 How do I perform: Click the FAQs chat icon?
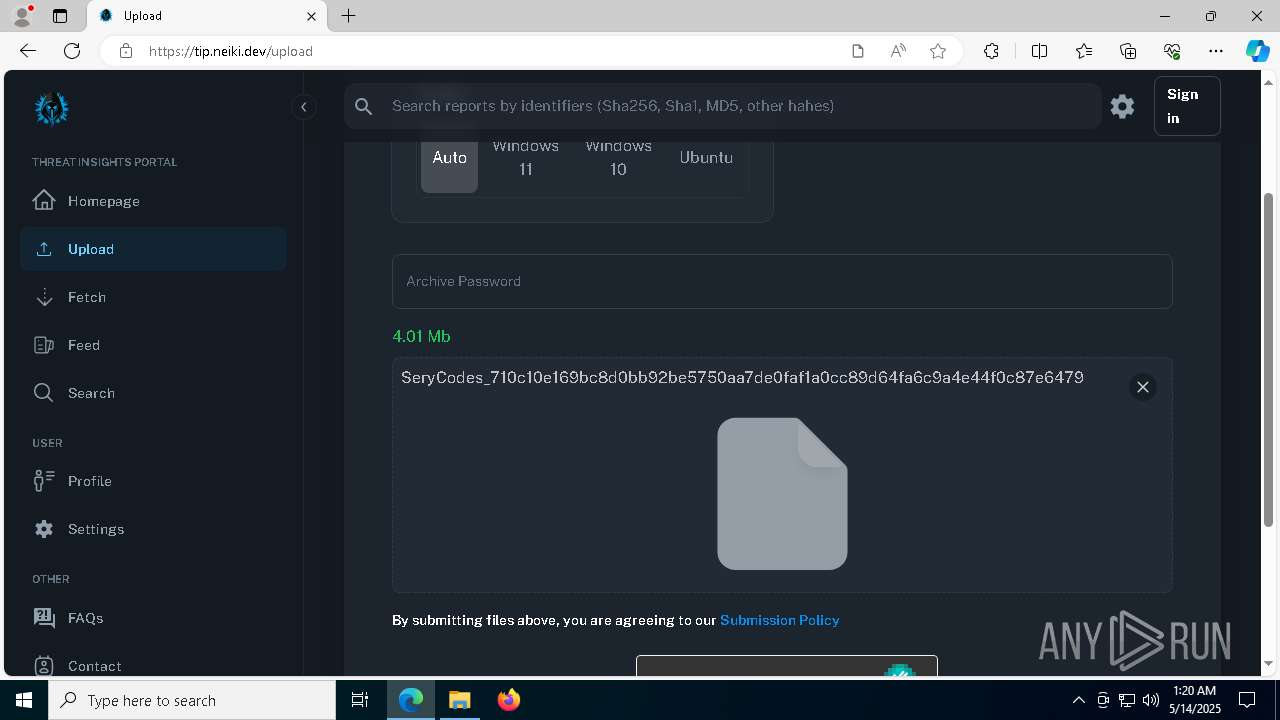point(44,618)
